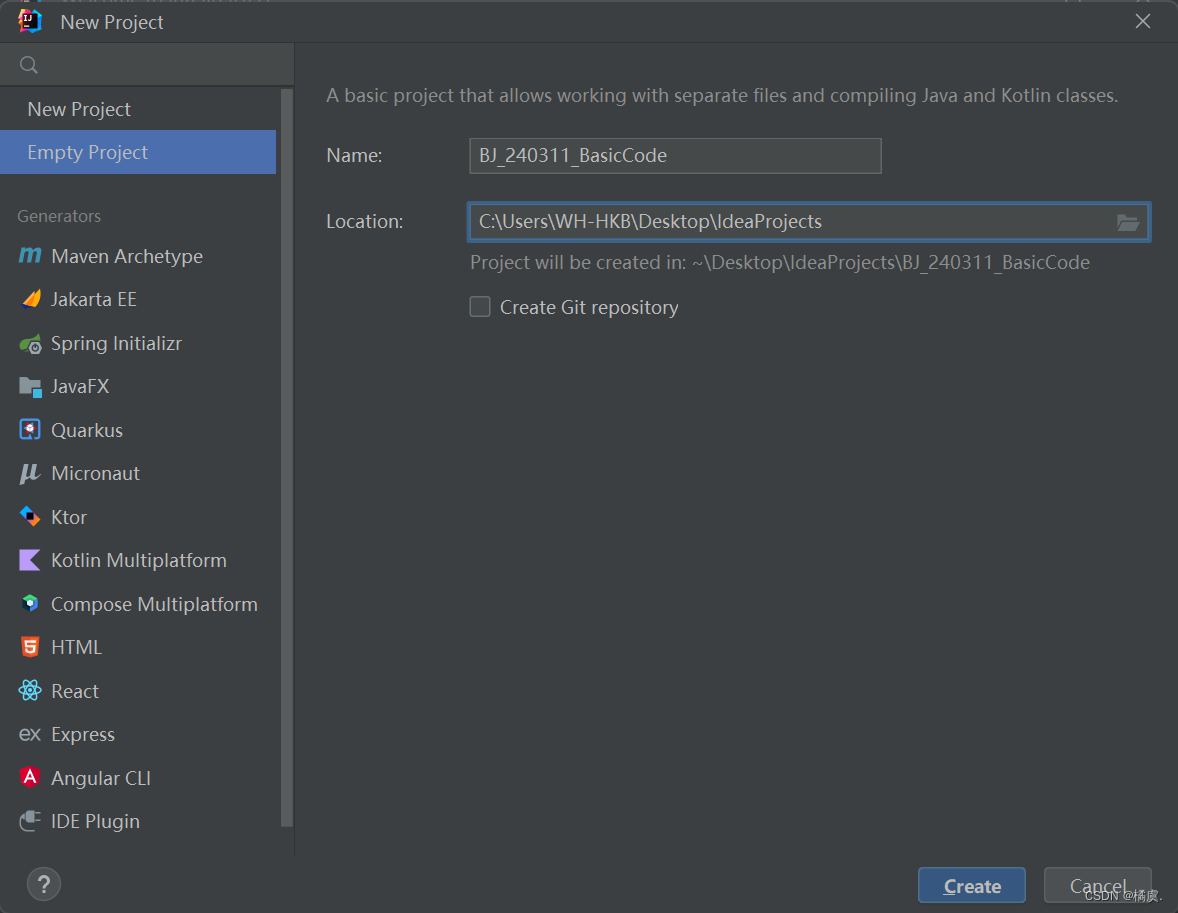Select the Micronaut mu icon
The image size is (1178, 913).
30,473
